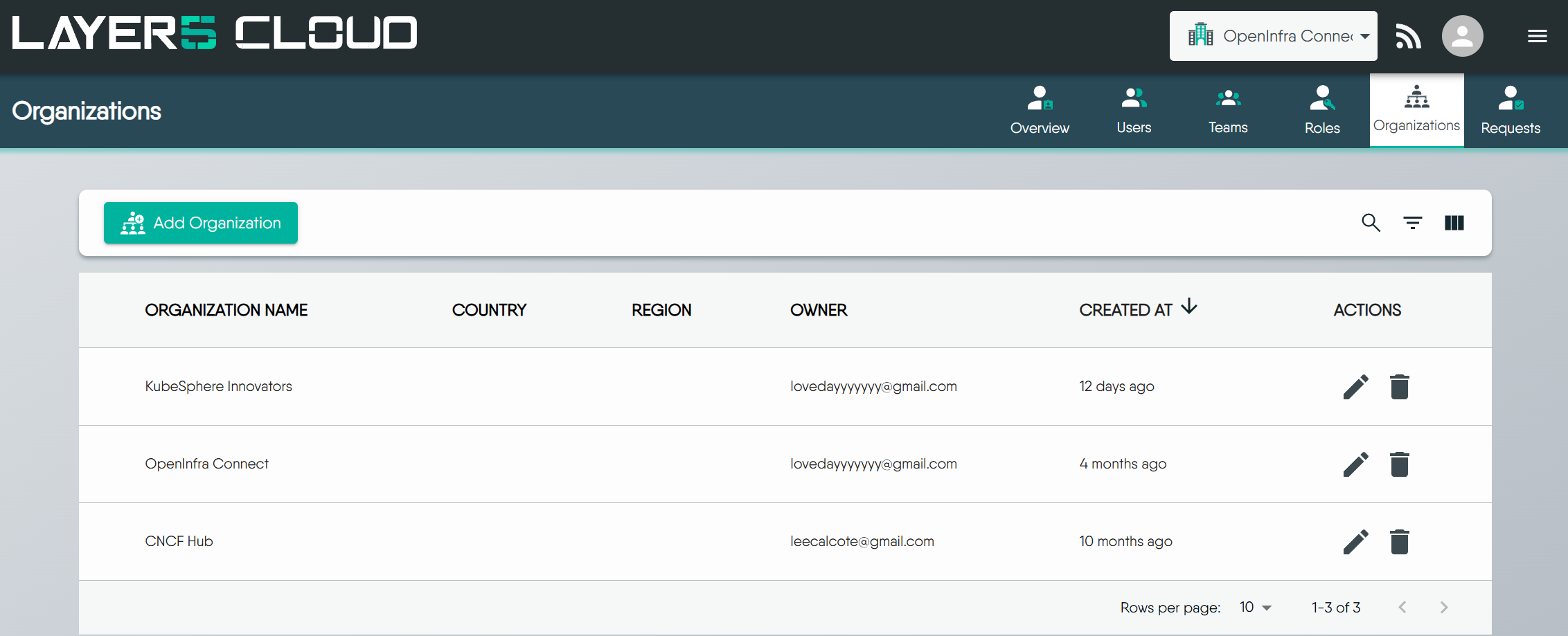Open the view columns icon
Screen dimensions: 1568x636
[x=1454, y=223]
